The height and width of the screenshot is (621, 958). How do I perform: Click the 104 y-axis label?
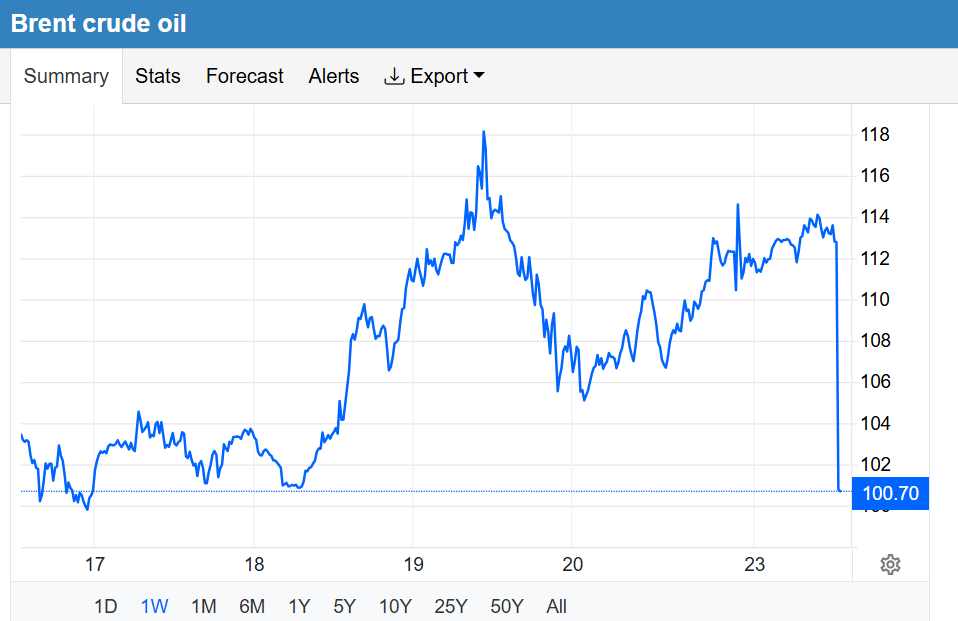(874, 423)
